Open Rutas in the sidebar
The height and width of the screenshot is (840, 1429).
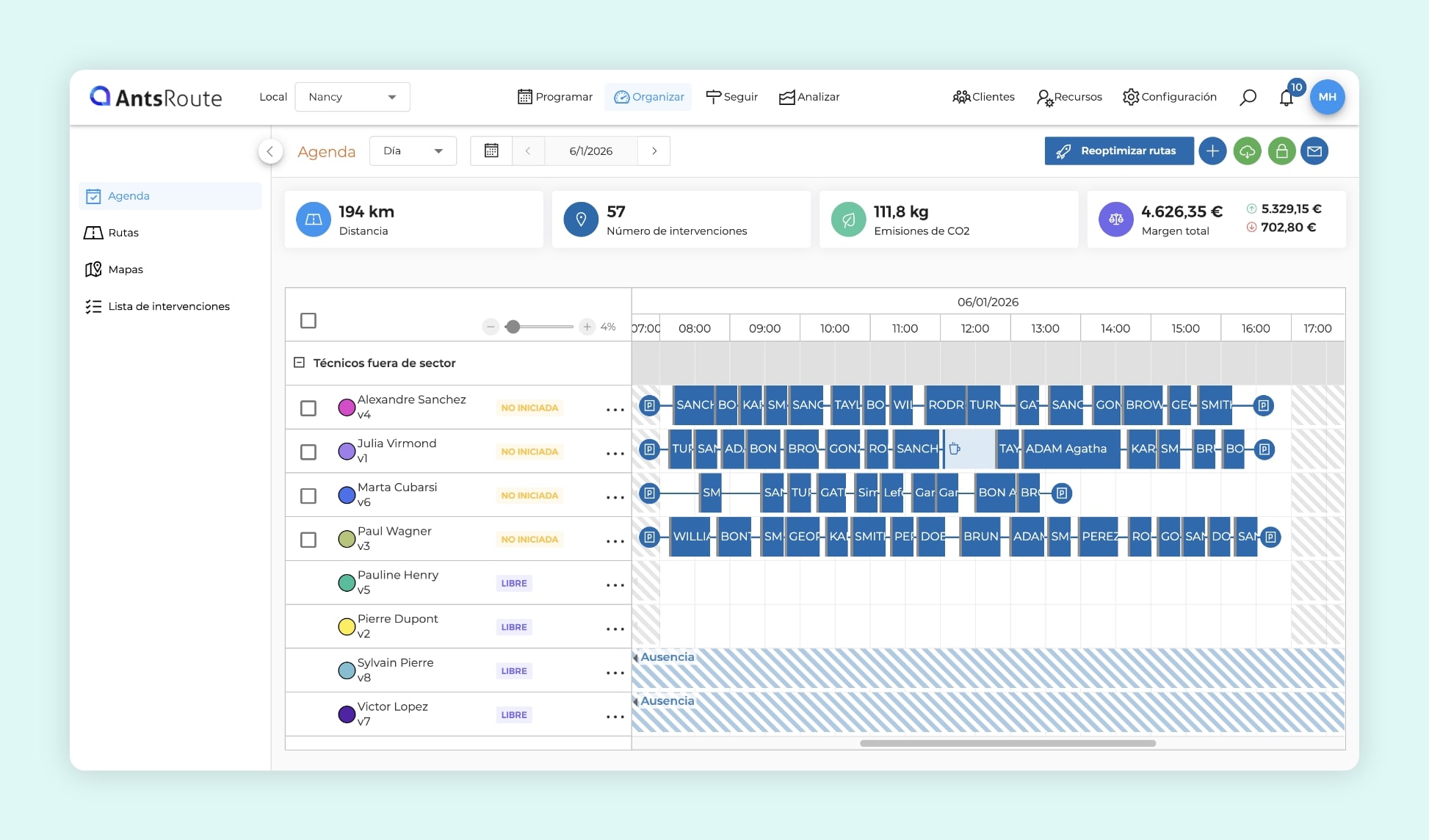pyautogui.click(x=123, y=233)
